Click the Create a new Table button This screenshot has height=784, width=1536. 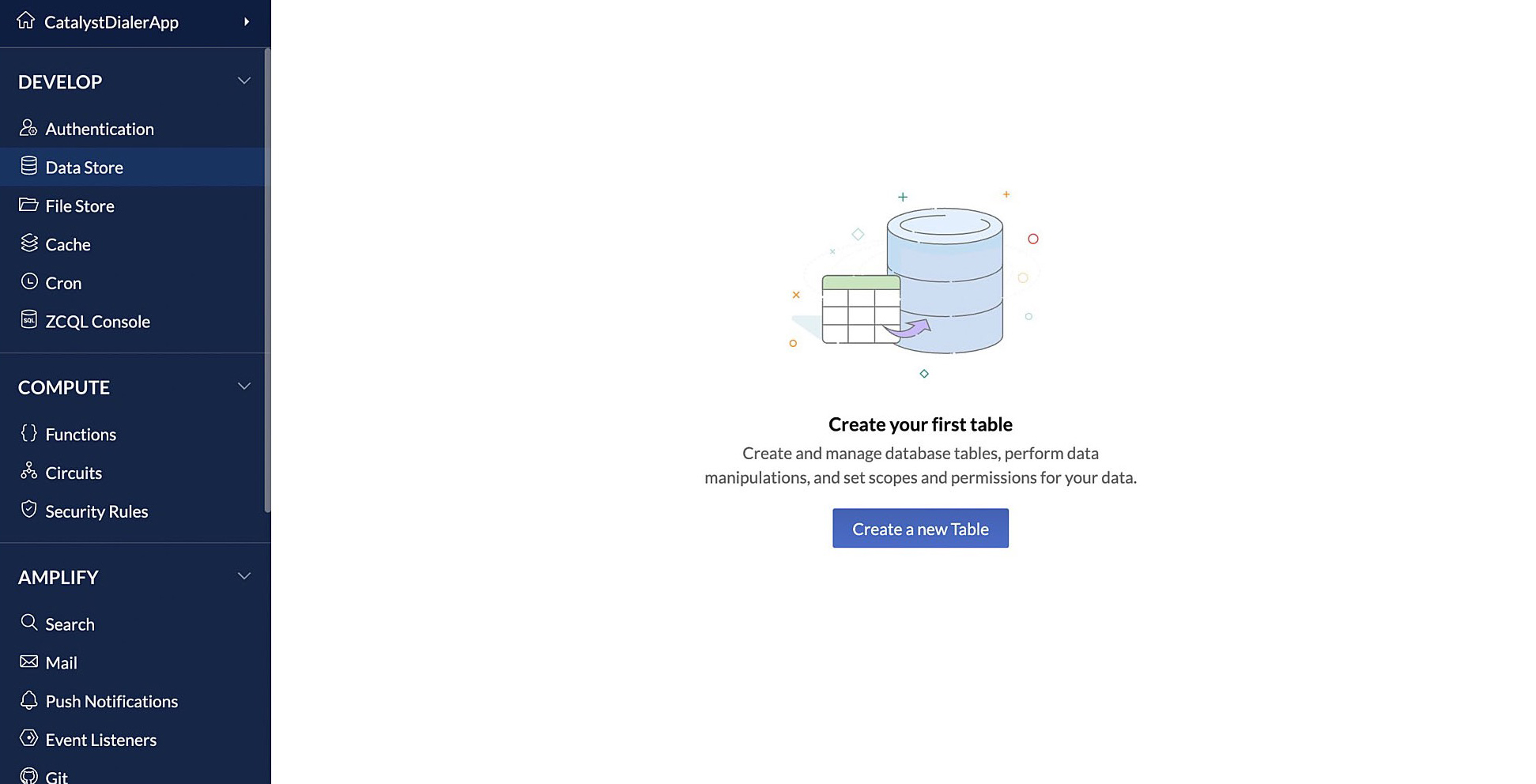pyautogui.click(x=920, y=529)
